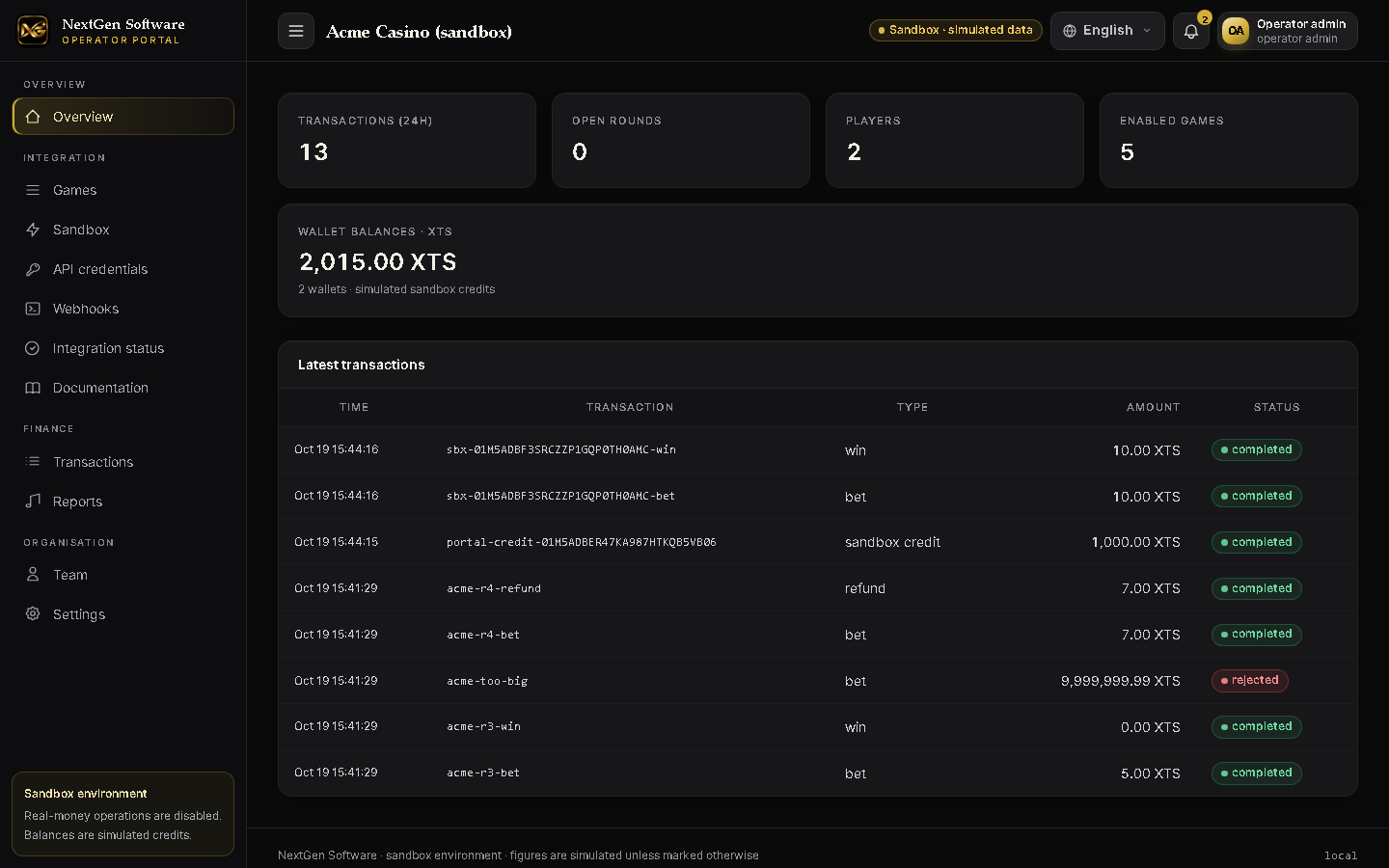Click the Sandbox lightning bolt icon
This screenshot has width=1389, height=868.
[33, 230]
